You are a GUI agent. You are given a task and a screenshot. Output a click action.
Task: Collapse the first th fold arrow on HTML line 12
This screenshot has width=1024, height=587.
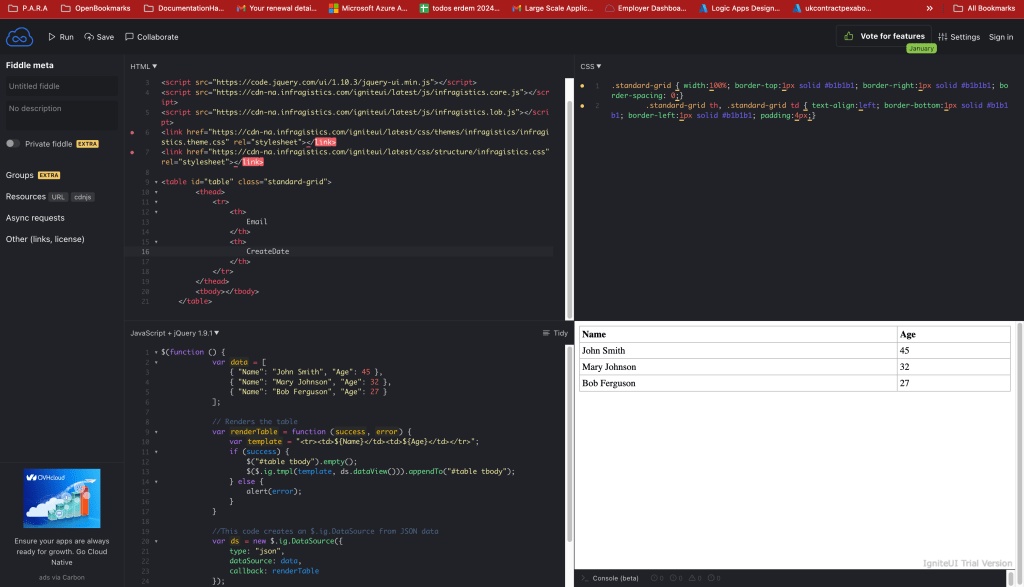point(156,212)
